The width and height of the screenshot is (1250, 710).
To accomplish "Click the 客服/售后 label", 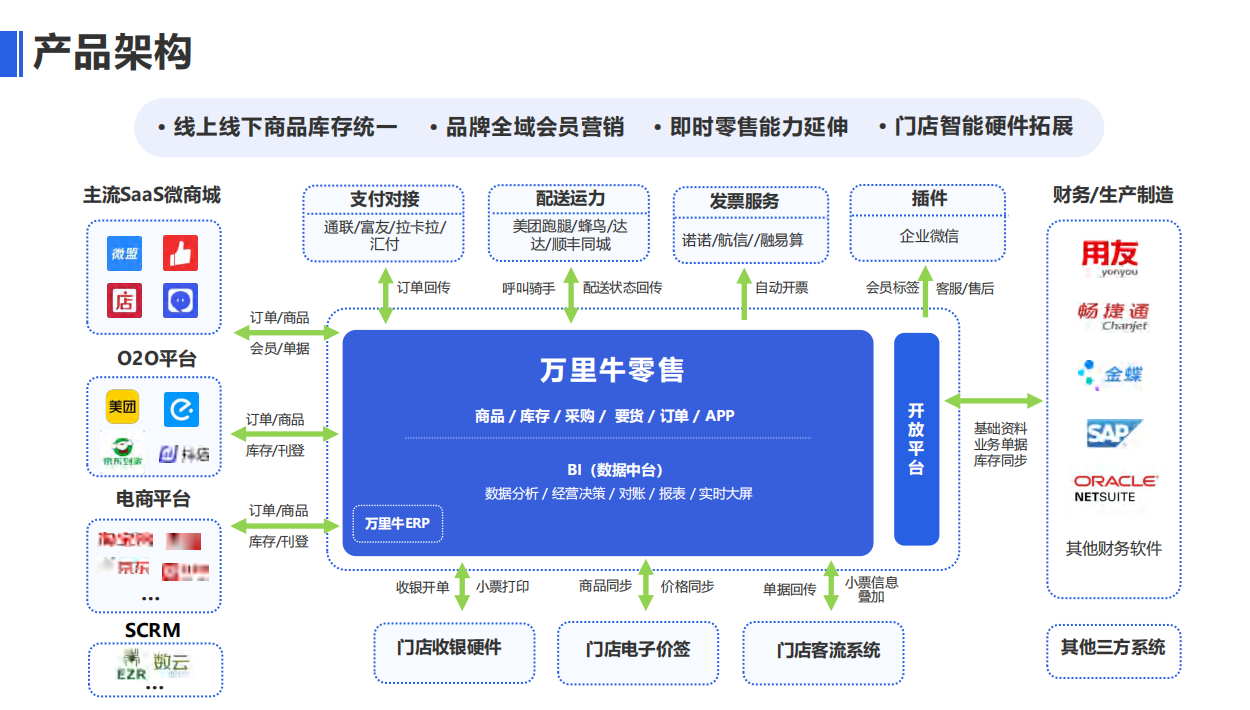I will point(965,288).
